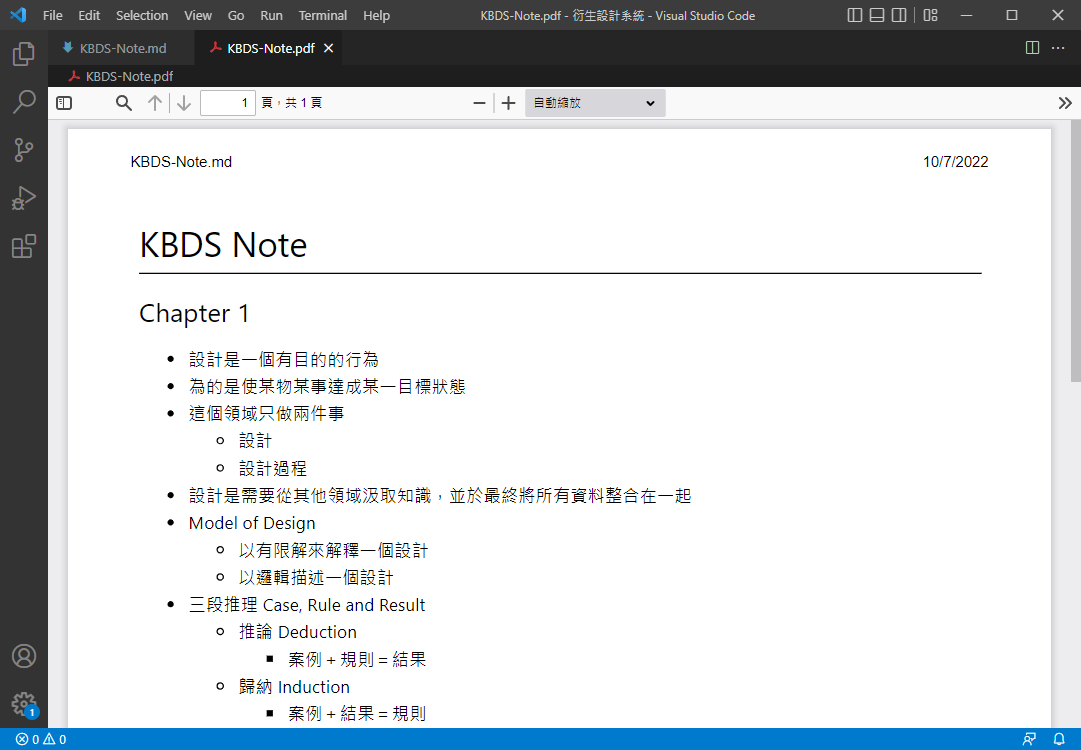This screenshot has height=750, width=1081.
Task: Open the Explorer view in activity bar
Action: pos(23,54)
